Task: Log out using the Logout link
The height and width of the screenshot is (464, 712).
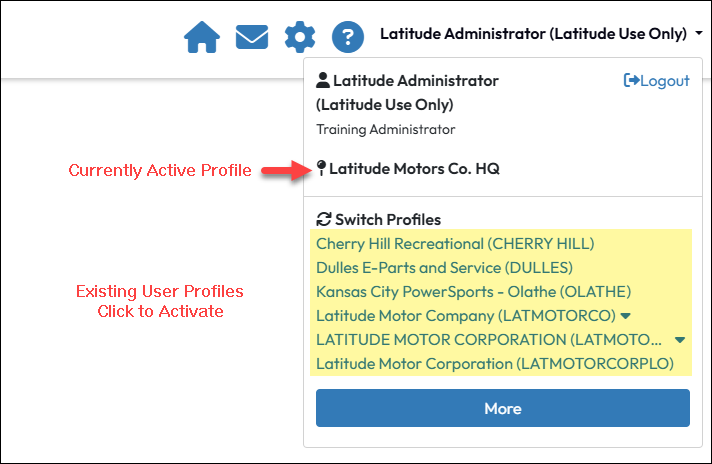Action: tap(656, 81)
